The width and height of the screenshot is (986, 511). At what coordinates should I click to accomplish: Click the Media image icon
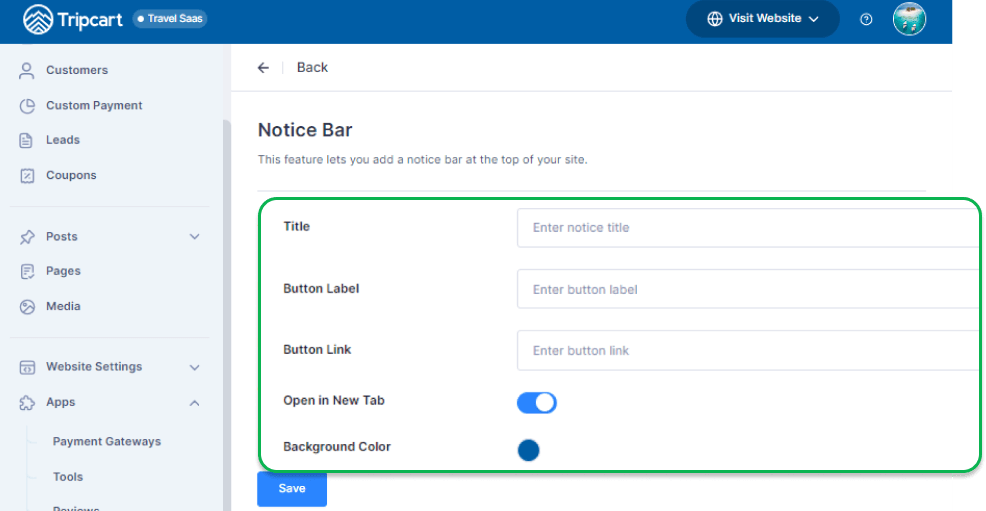coord(27,307)
